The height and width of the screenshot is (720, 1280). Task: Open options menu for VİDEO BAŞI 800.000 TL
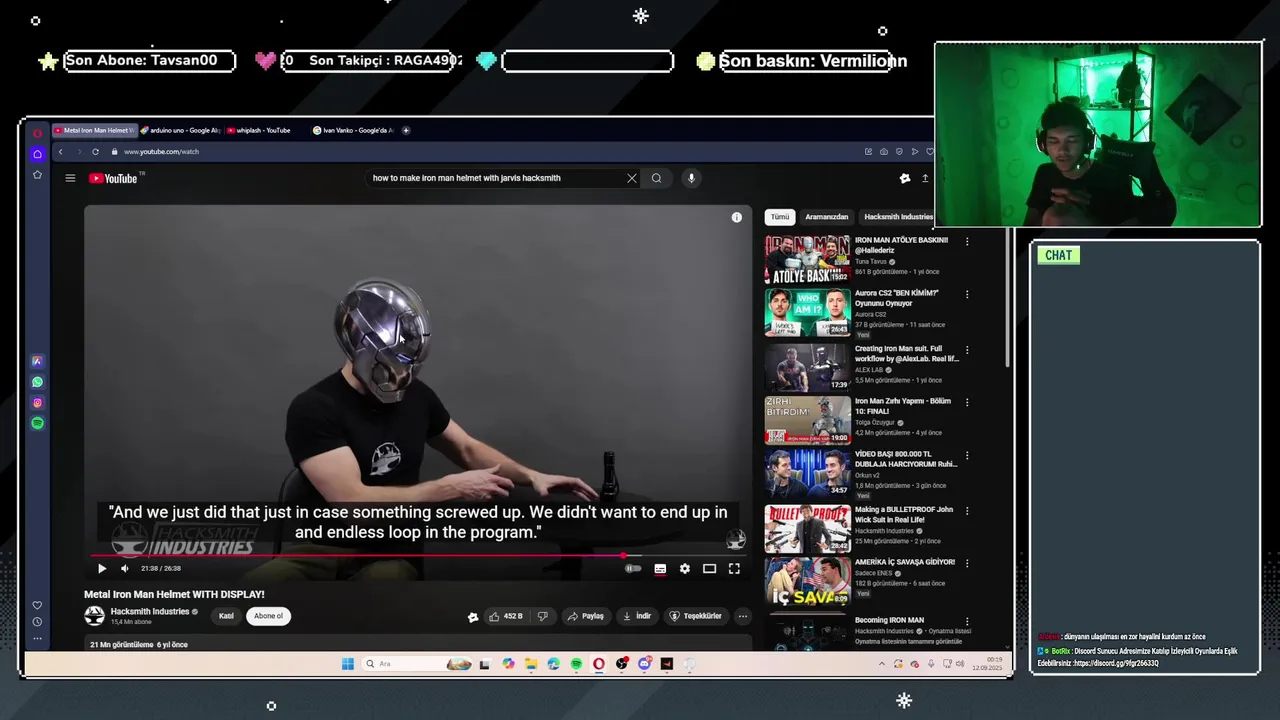pyautogui.click(x=967, y=455)
